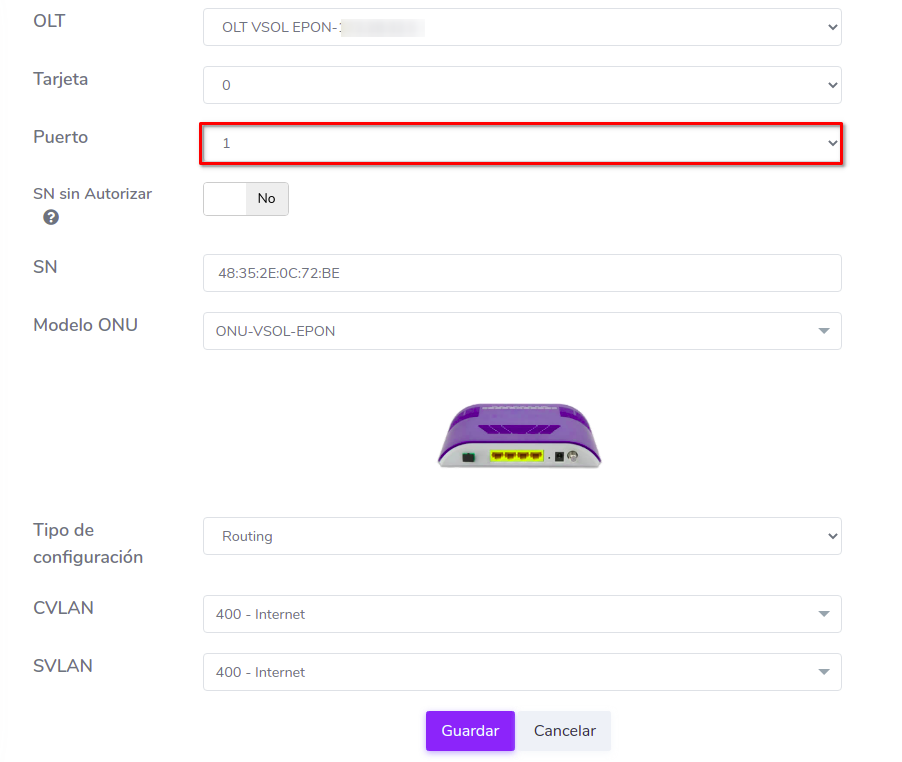Click the SN input field
Viewport: 902px width, 762px height.
click(521, 273)
